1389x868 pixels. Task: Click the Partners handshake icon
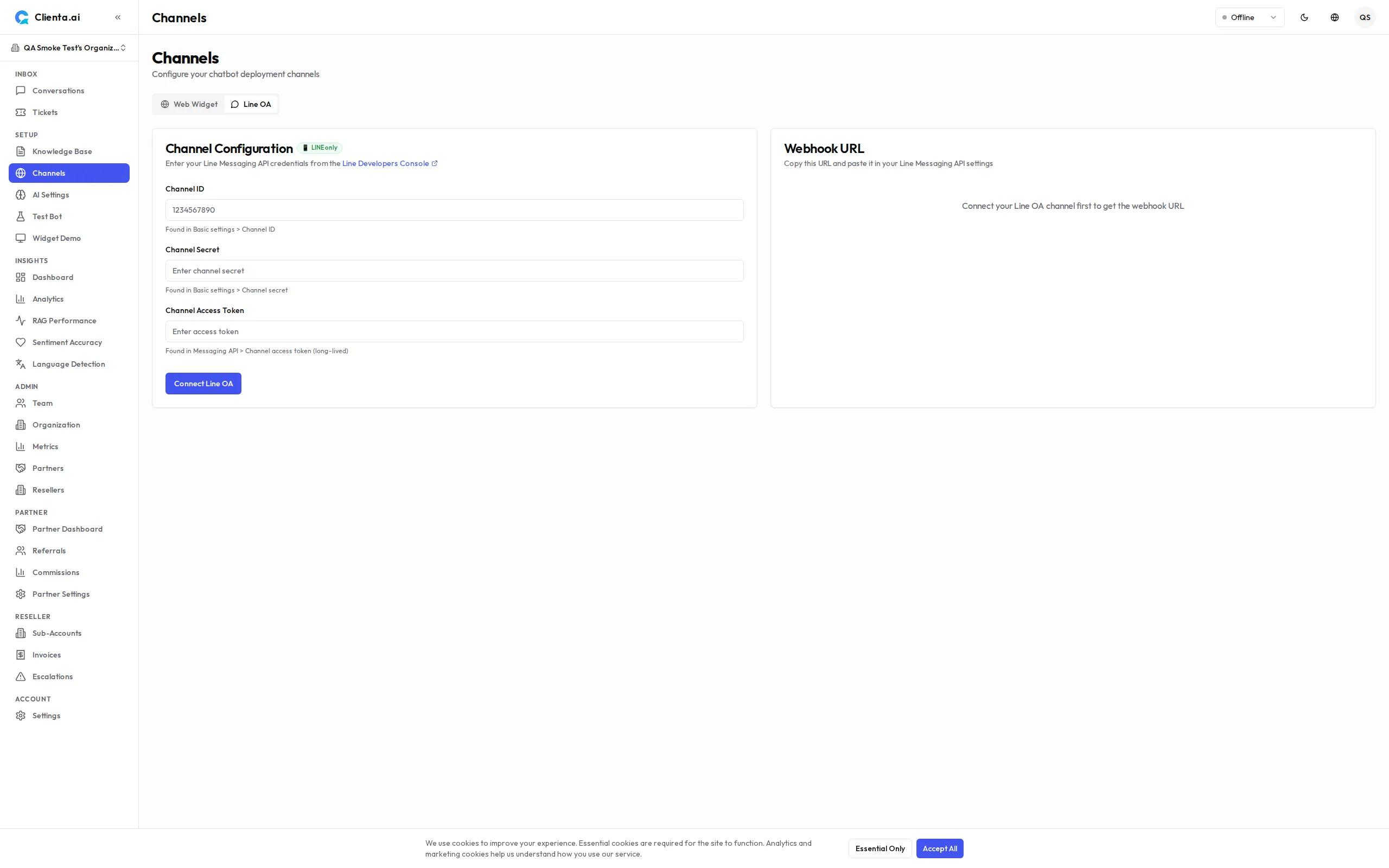(21, 468)
